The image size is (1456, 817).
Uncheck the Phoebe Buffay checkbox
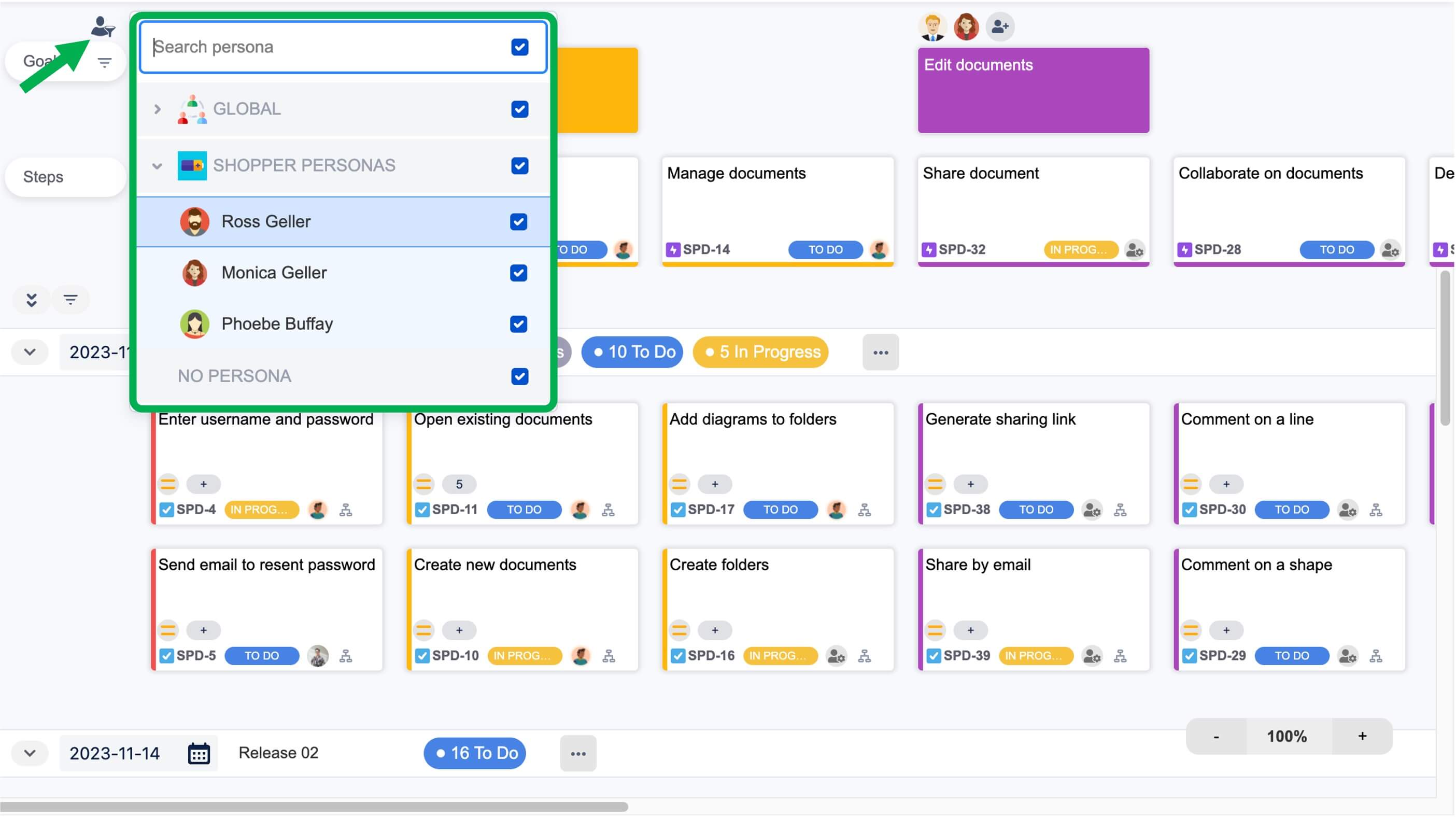[519, 324]
